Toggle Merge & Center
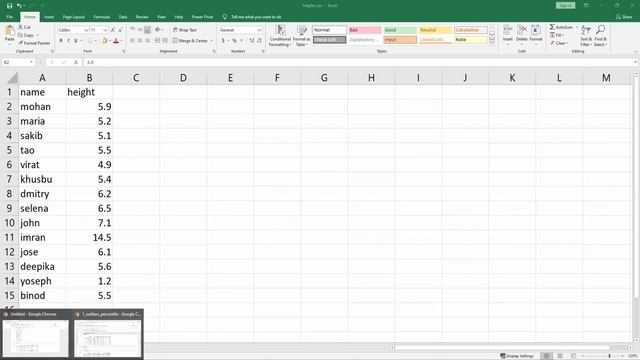The image size is (640, 360). (x=190, y=41)
